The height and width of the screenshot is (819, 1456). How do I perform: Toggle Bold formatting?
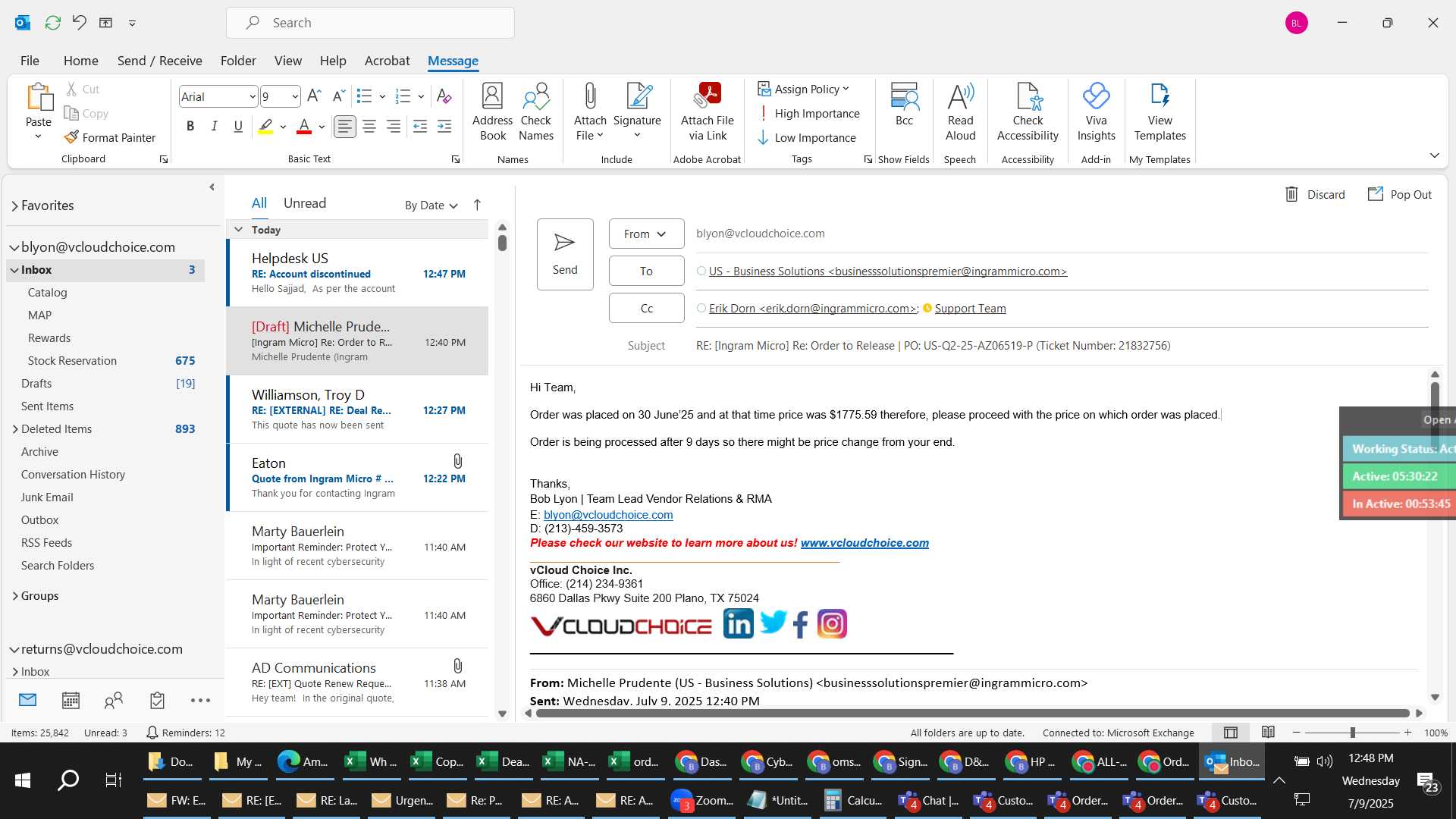click(x=190, y=127)
